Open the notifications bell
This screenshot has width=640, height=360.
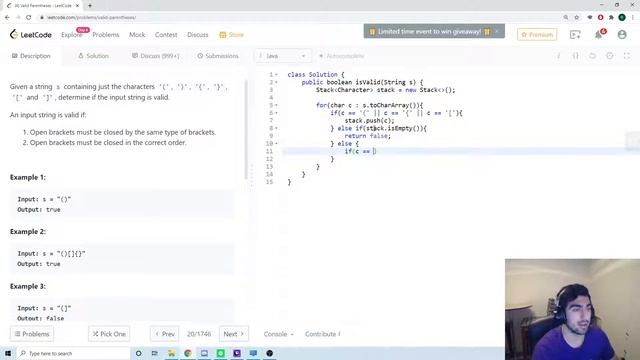coord(598,35)
